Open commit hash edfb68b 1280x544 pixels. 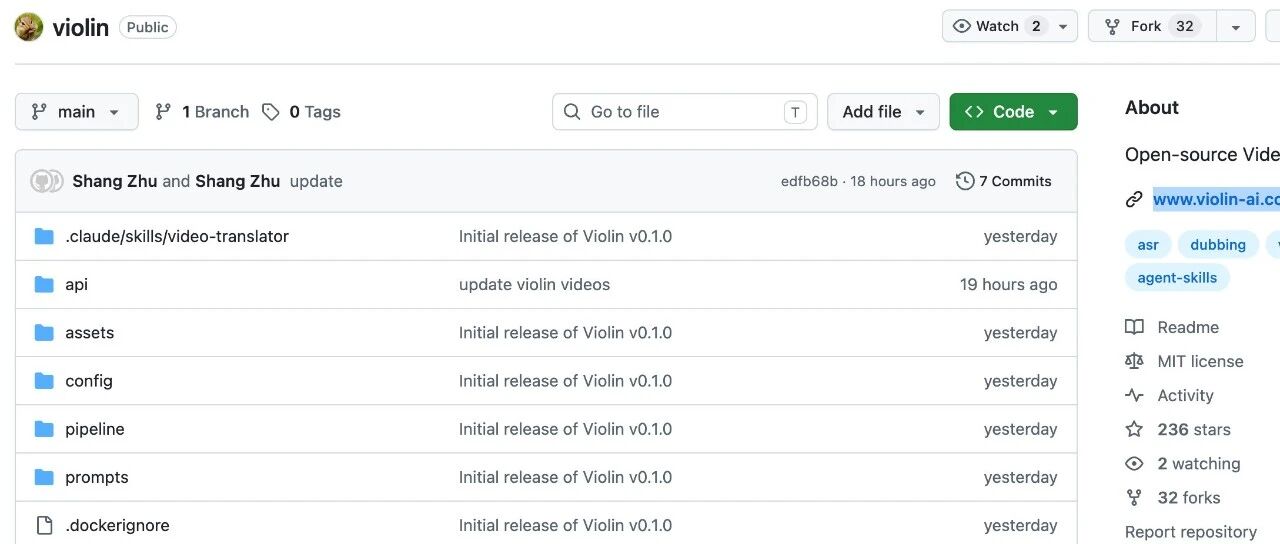coord(809,181)
